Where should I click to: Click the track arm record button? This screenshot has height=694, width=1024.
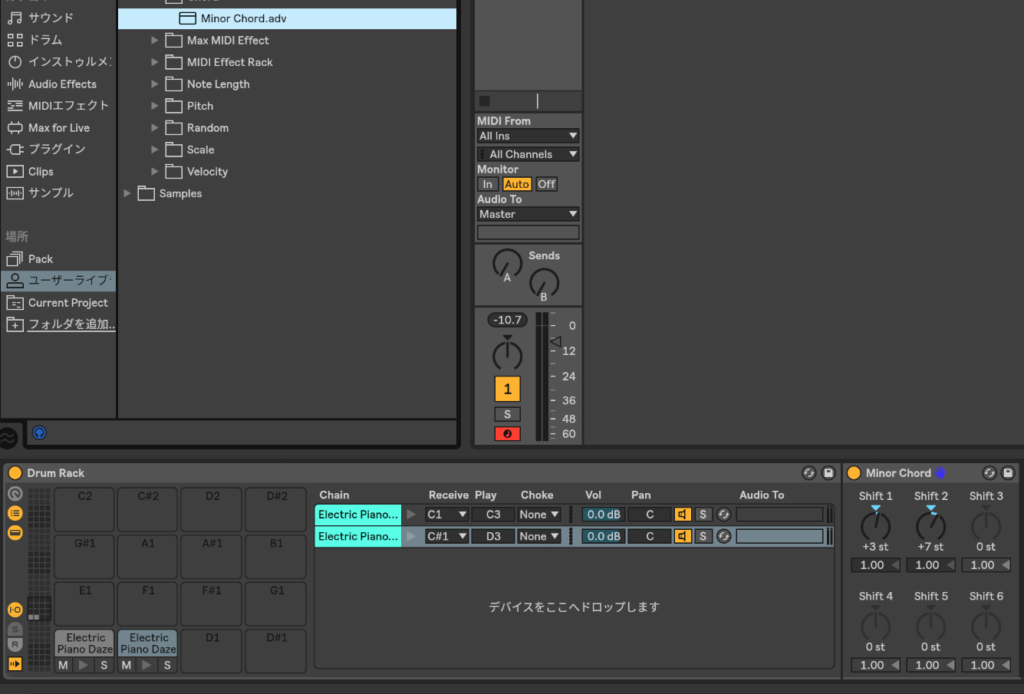(x=507, y=434)
